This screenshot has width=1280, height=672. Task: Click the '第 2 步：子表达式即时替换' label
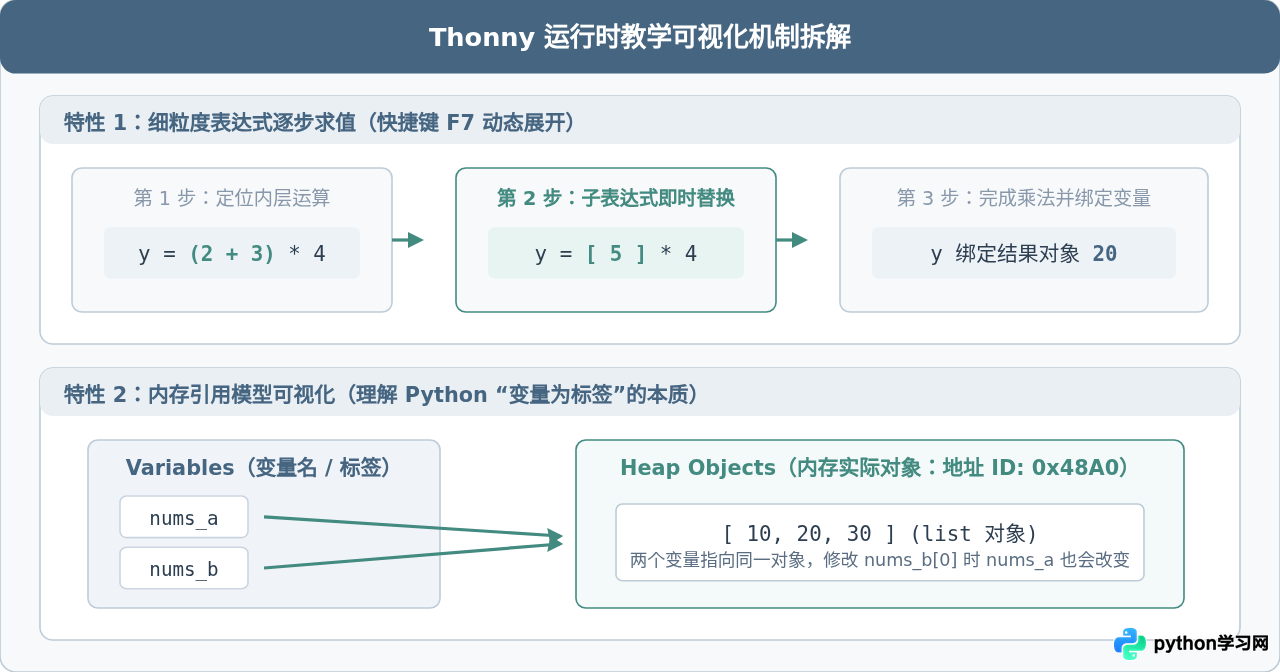616,198
